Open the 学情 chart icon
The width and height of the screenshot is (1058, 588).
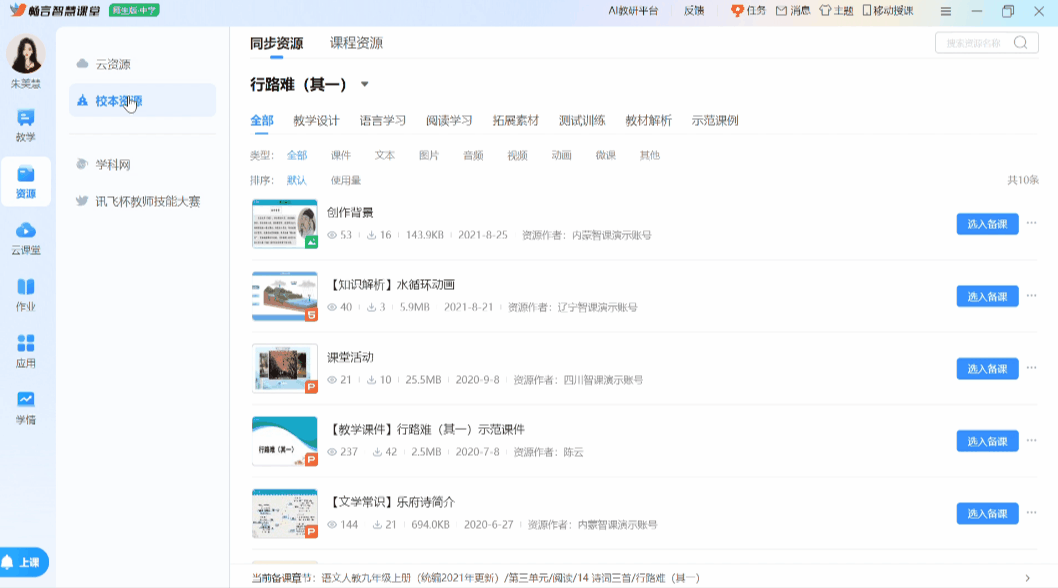25,401
